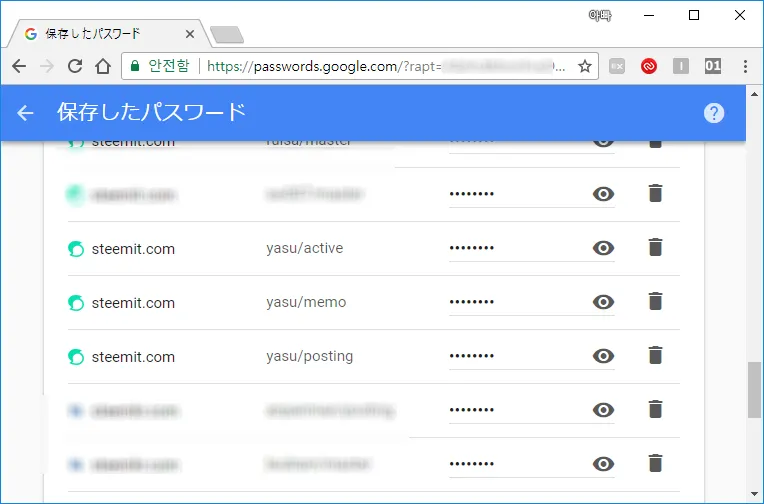Delete the yasu/posting password entry
This screenshot has width=764, height=504.
pos(655,355)
